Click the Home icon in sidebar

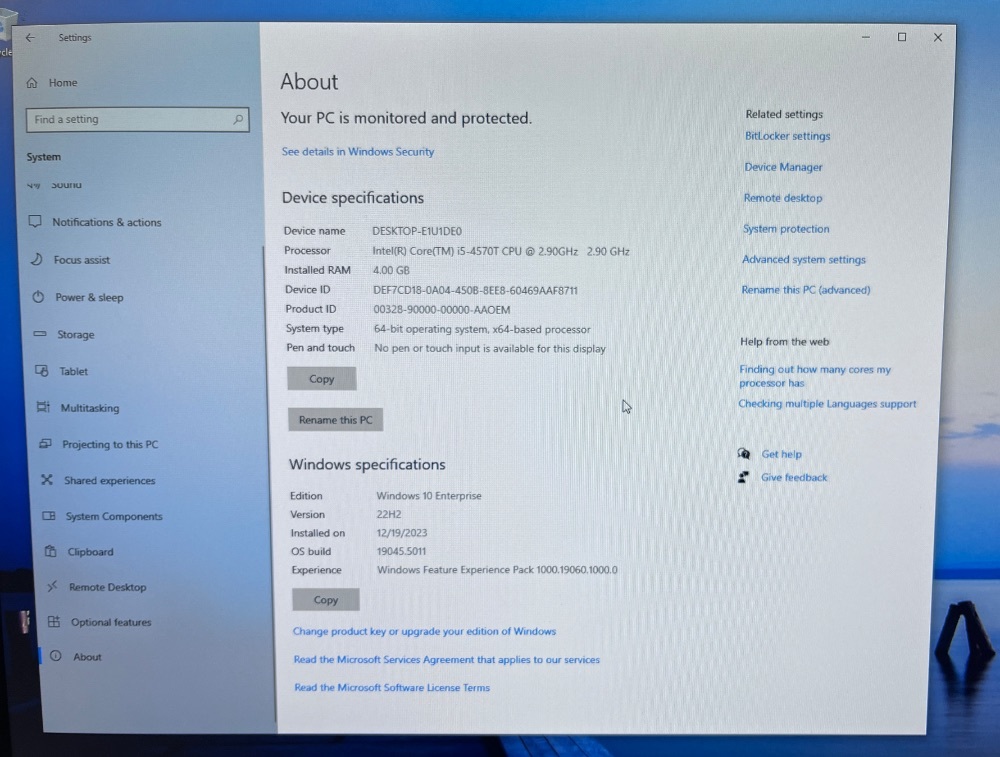(x=33, y=83)
